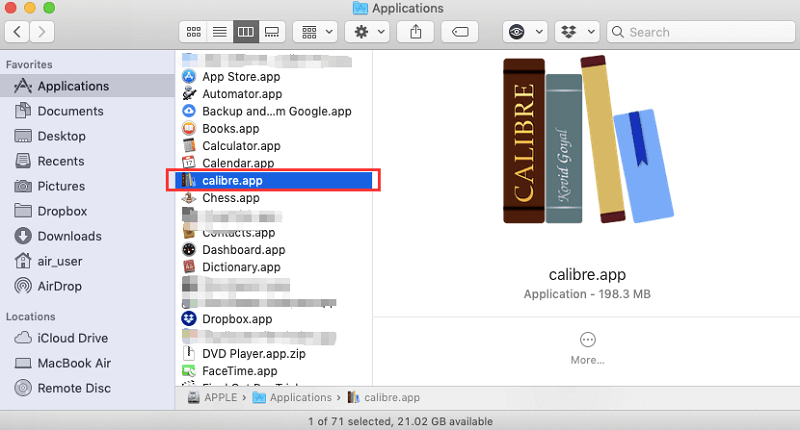The image size is (800, 430).
Task: Open the eye Quick Look dropdown
Action: (525, 32)
